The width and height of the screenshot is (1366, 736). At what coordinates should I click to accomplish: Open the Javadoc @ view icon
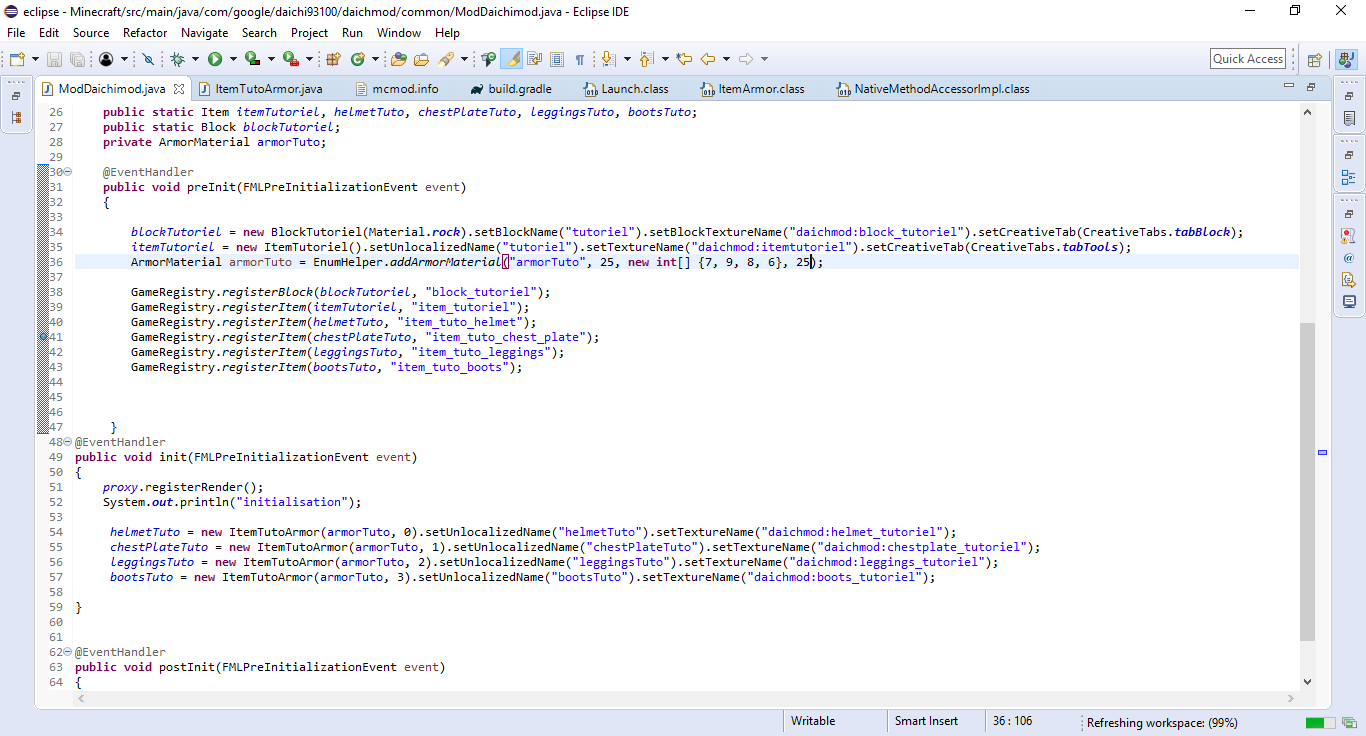coord(1349,258)
